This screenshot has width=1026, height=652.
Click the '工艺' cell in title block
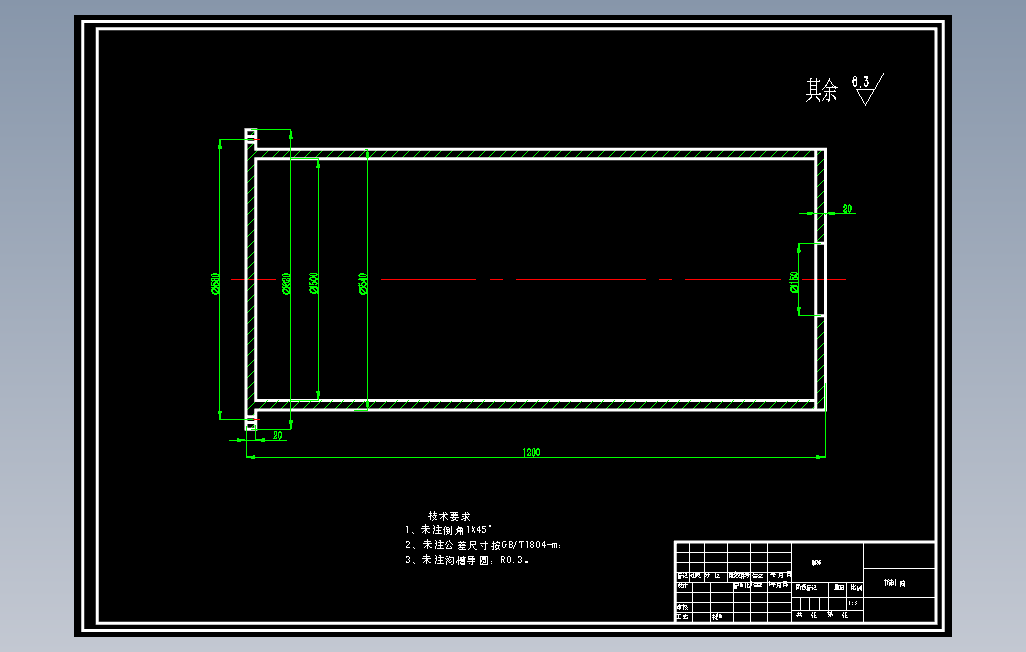coord(682,617)
